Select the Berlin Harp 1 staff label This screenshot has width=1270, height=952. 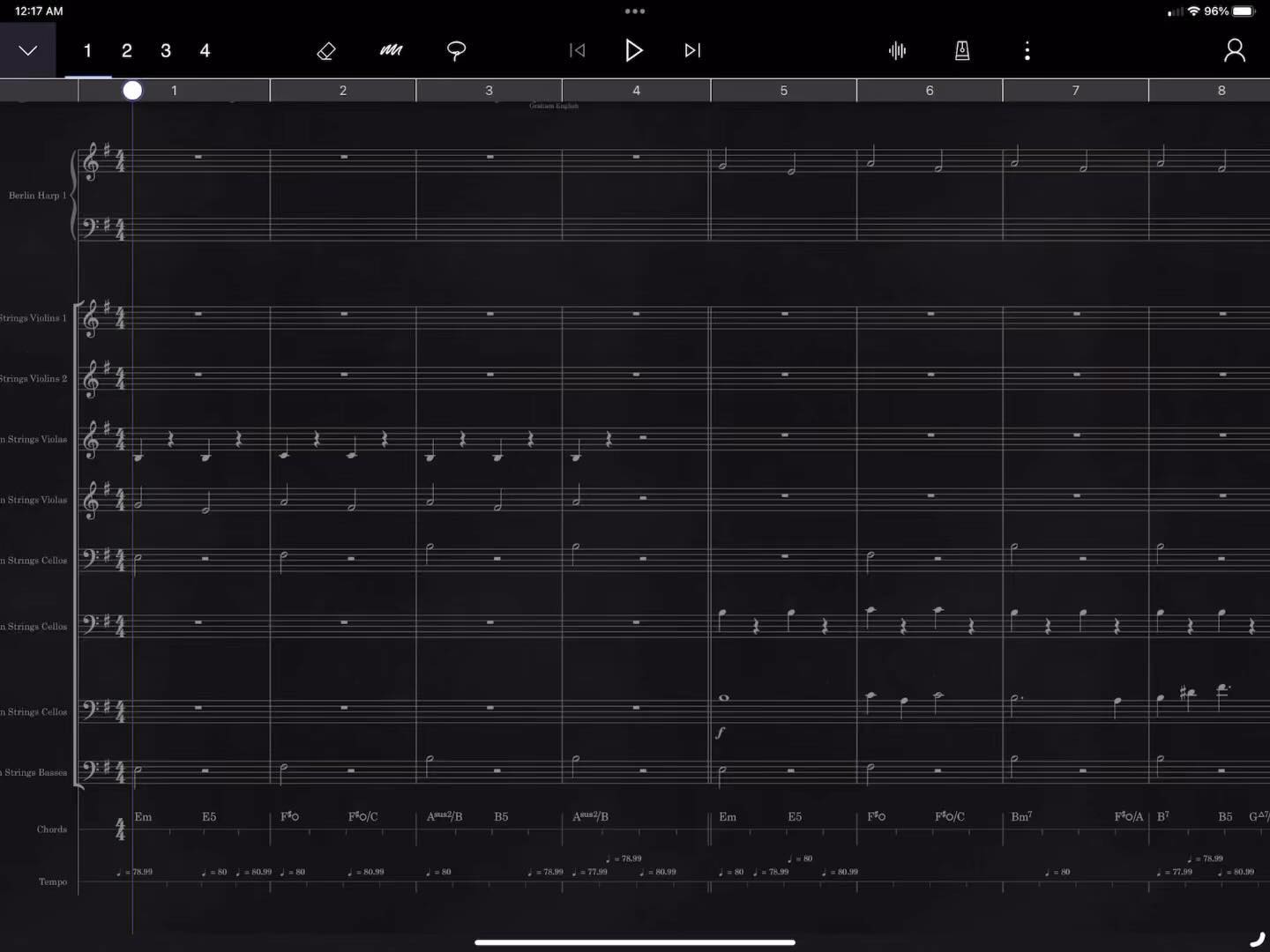pos(37,196)
